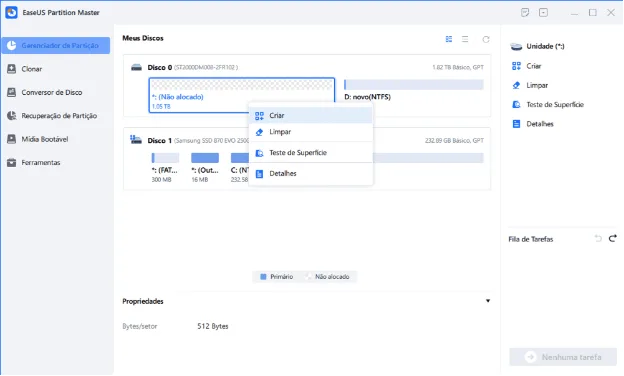Click the refresh disks icon
The height and width of the screenshot is (376, 624).
pos(486,39)
